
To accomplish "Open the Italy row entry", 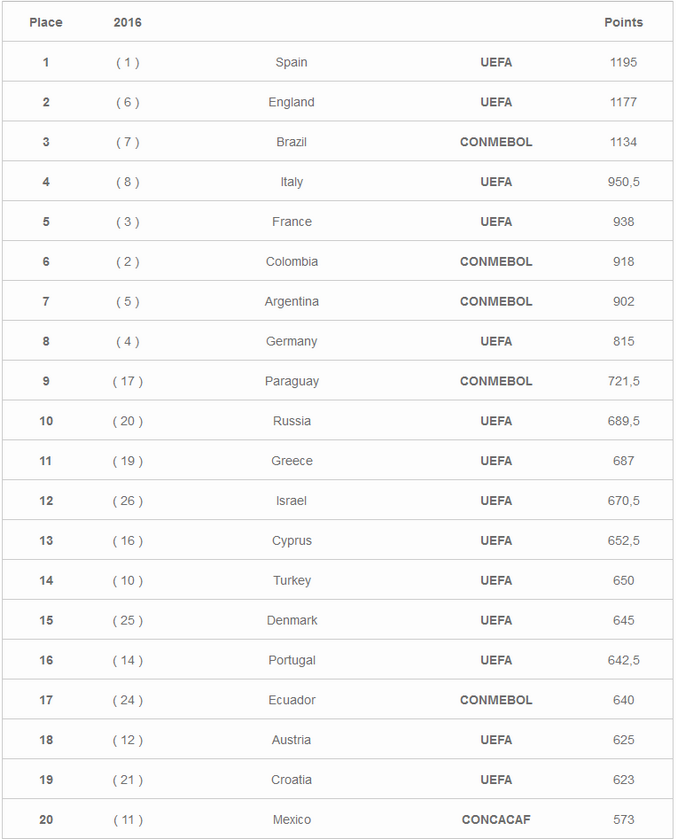I will (x=291, y=182).
